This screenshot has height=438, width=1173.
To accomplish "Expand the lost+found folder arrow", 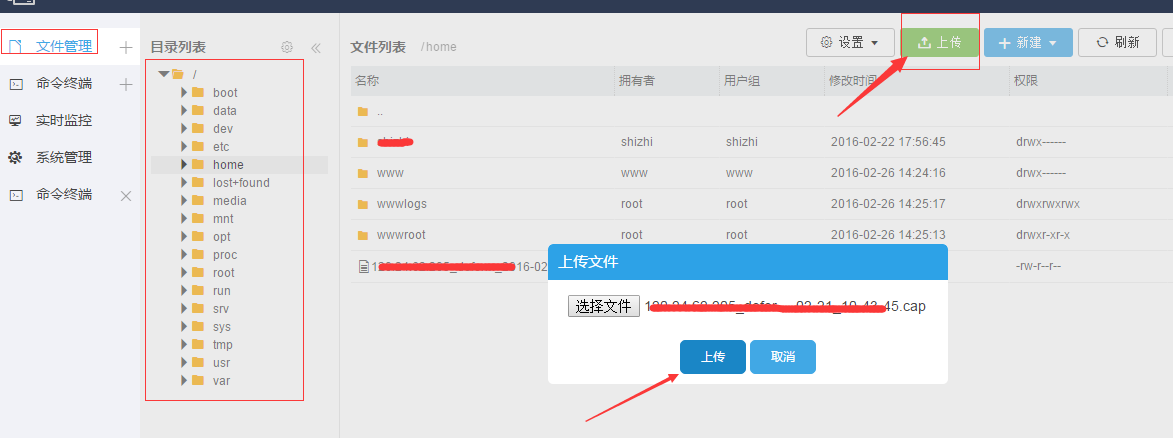I will click(184, 182).
